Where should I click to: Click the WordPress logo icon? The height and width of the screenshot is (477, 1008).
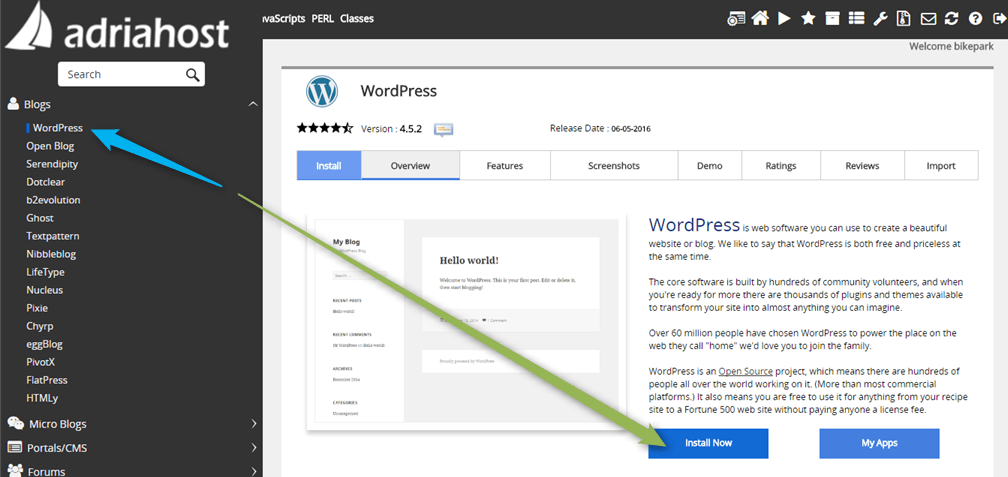tap(321, 91)
